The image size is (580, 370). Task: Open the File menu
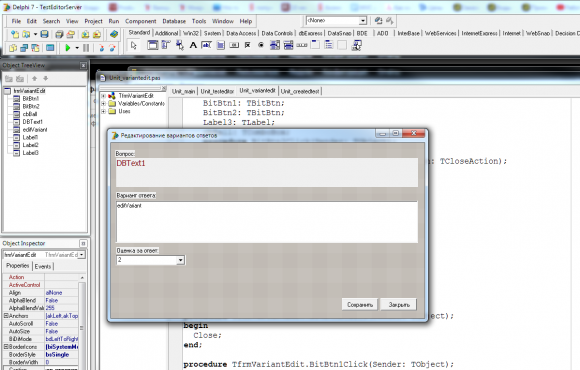tap(16, 21)
